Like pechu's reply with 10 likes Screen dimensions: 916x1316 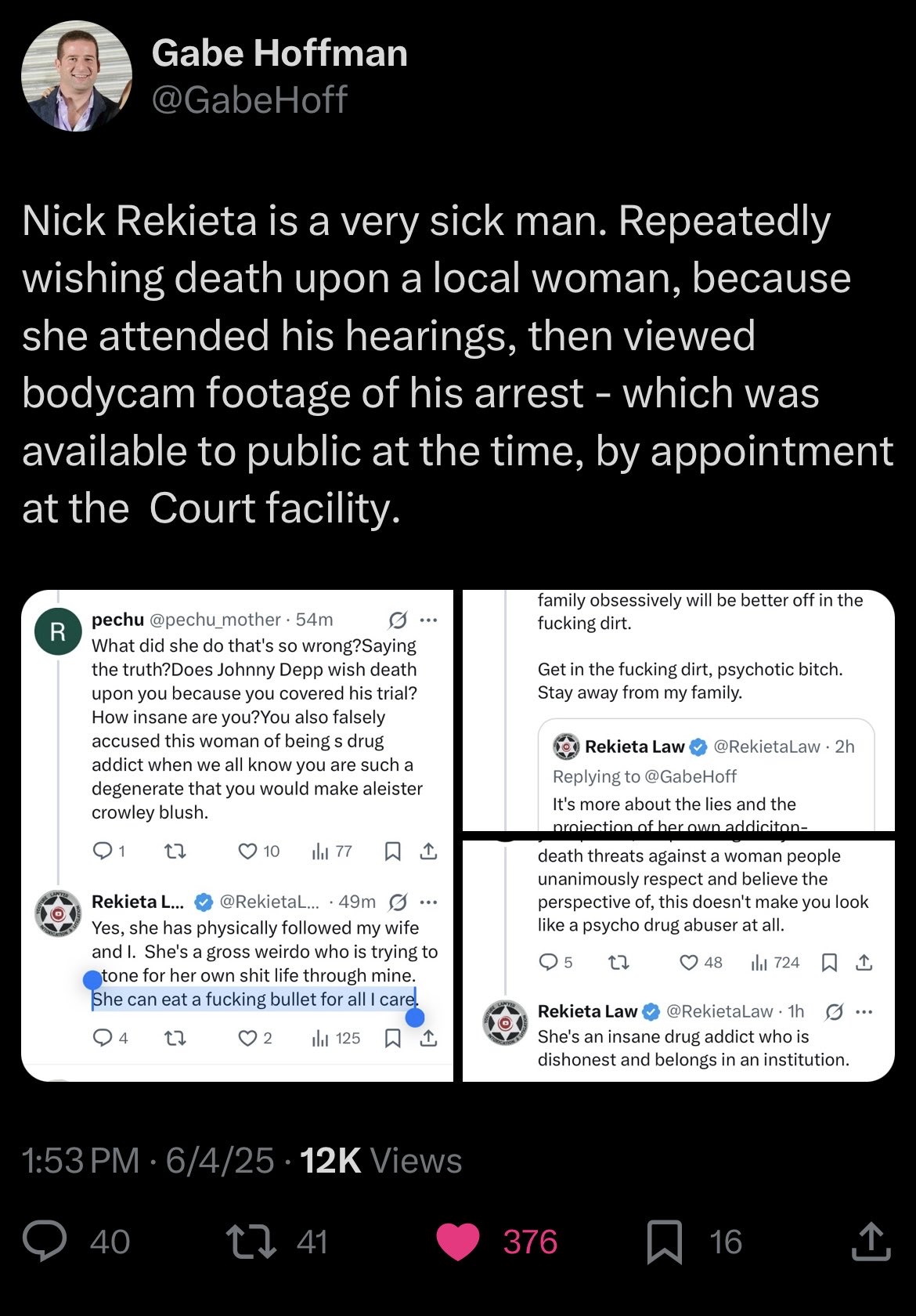coord(248,851)
